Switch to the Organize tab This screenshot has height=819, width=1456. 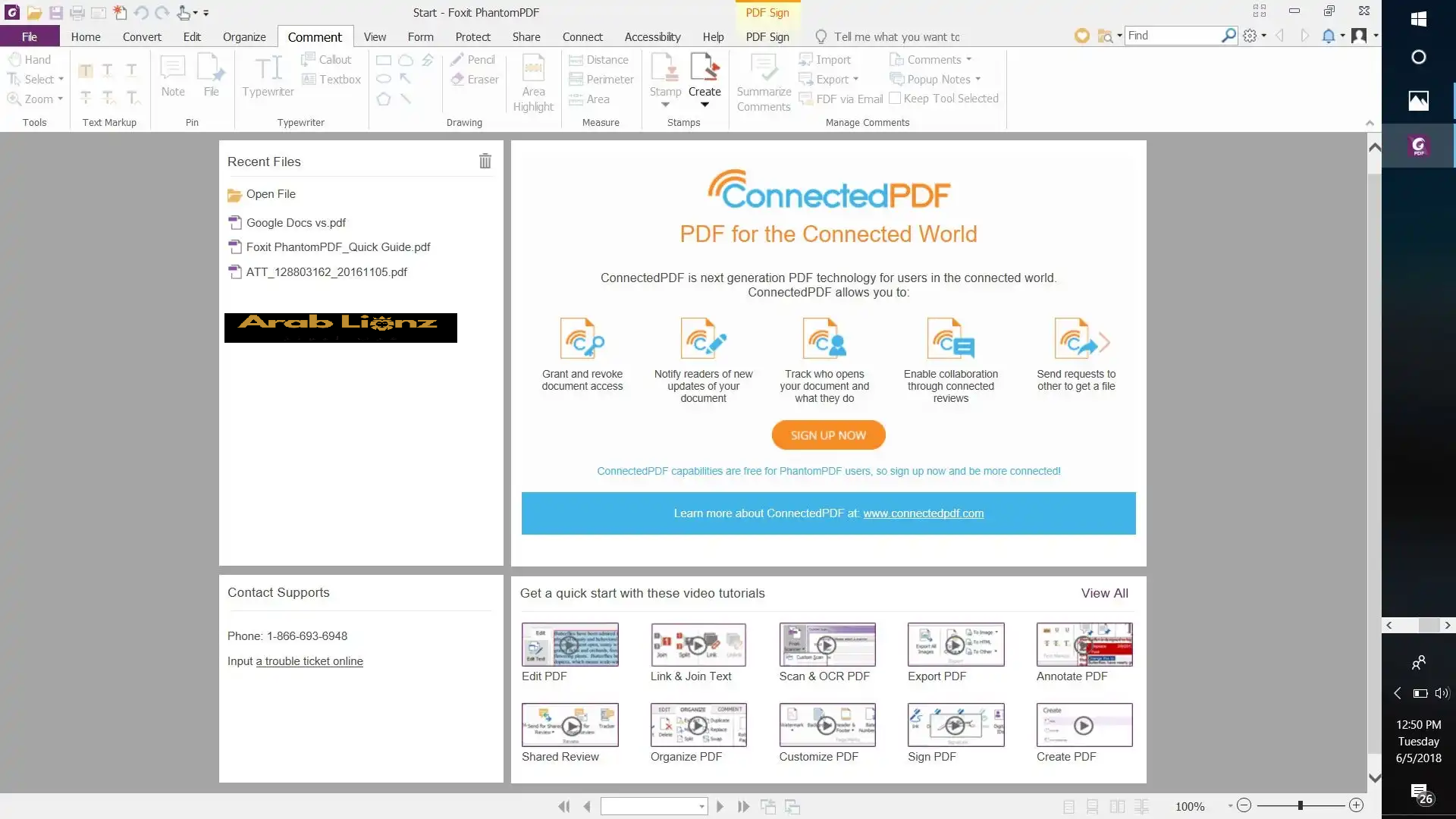click(244, 36)
